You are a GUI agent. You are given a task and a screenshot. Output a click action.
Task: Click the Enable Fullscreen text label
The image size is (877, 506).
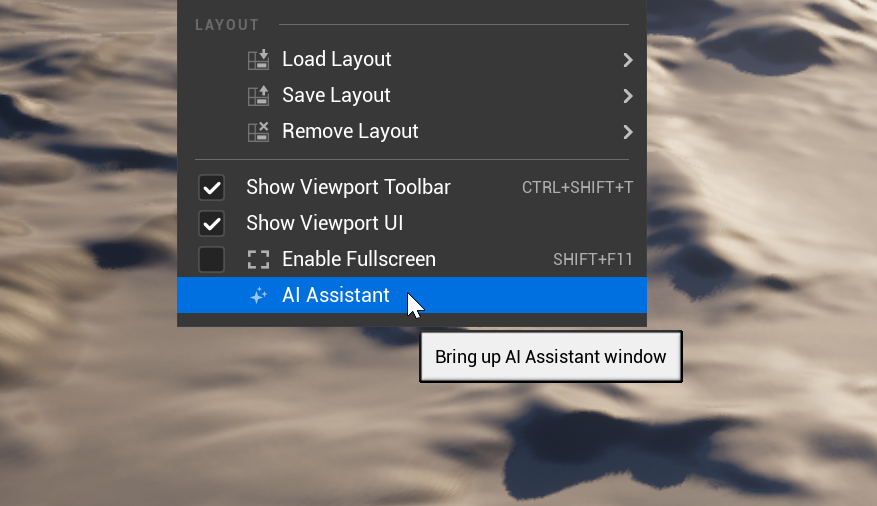[359, 259]
